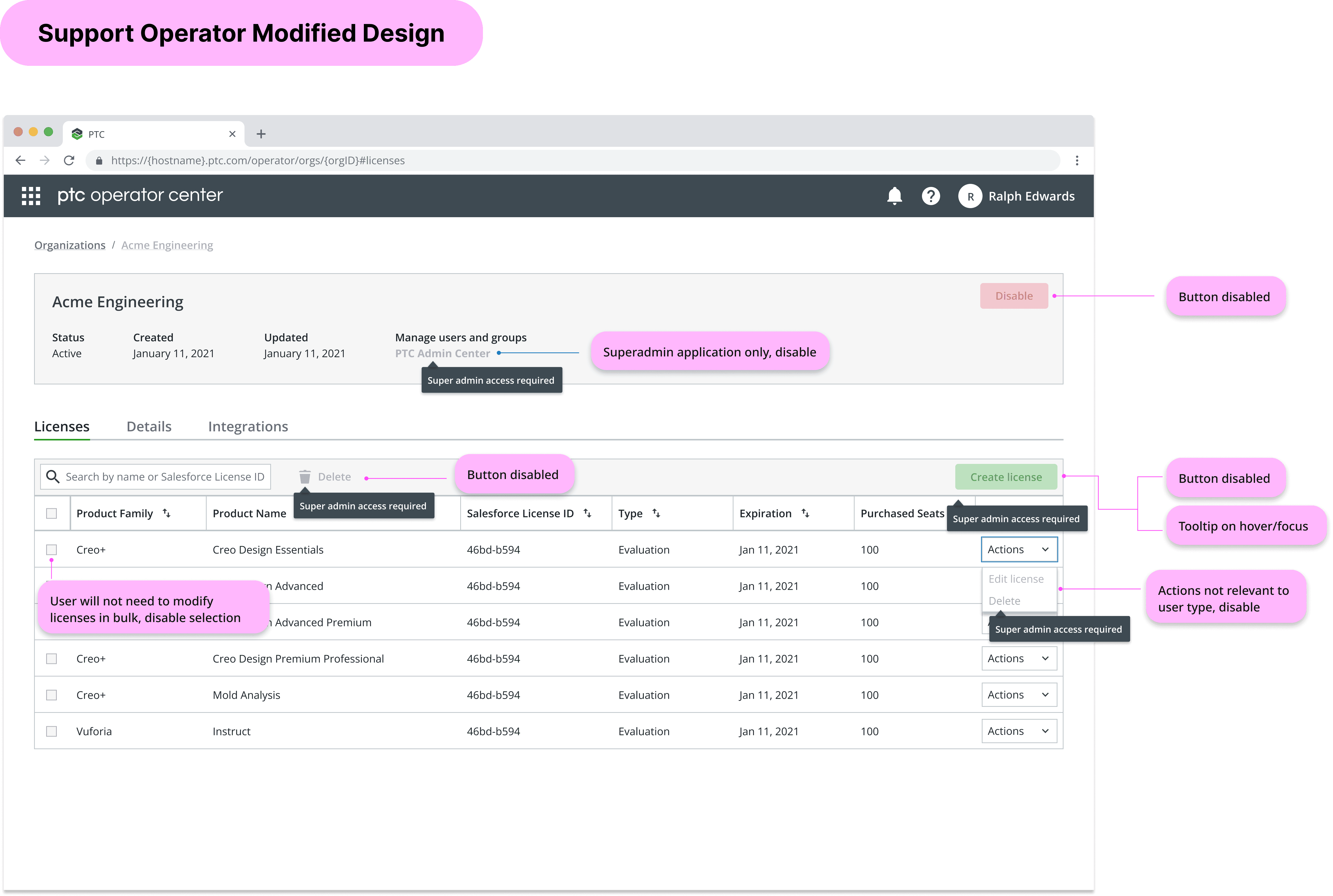Sort by Expiration column arrows

click(805, 513)
